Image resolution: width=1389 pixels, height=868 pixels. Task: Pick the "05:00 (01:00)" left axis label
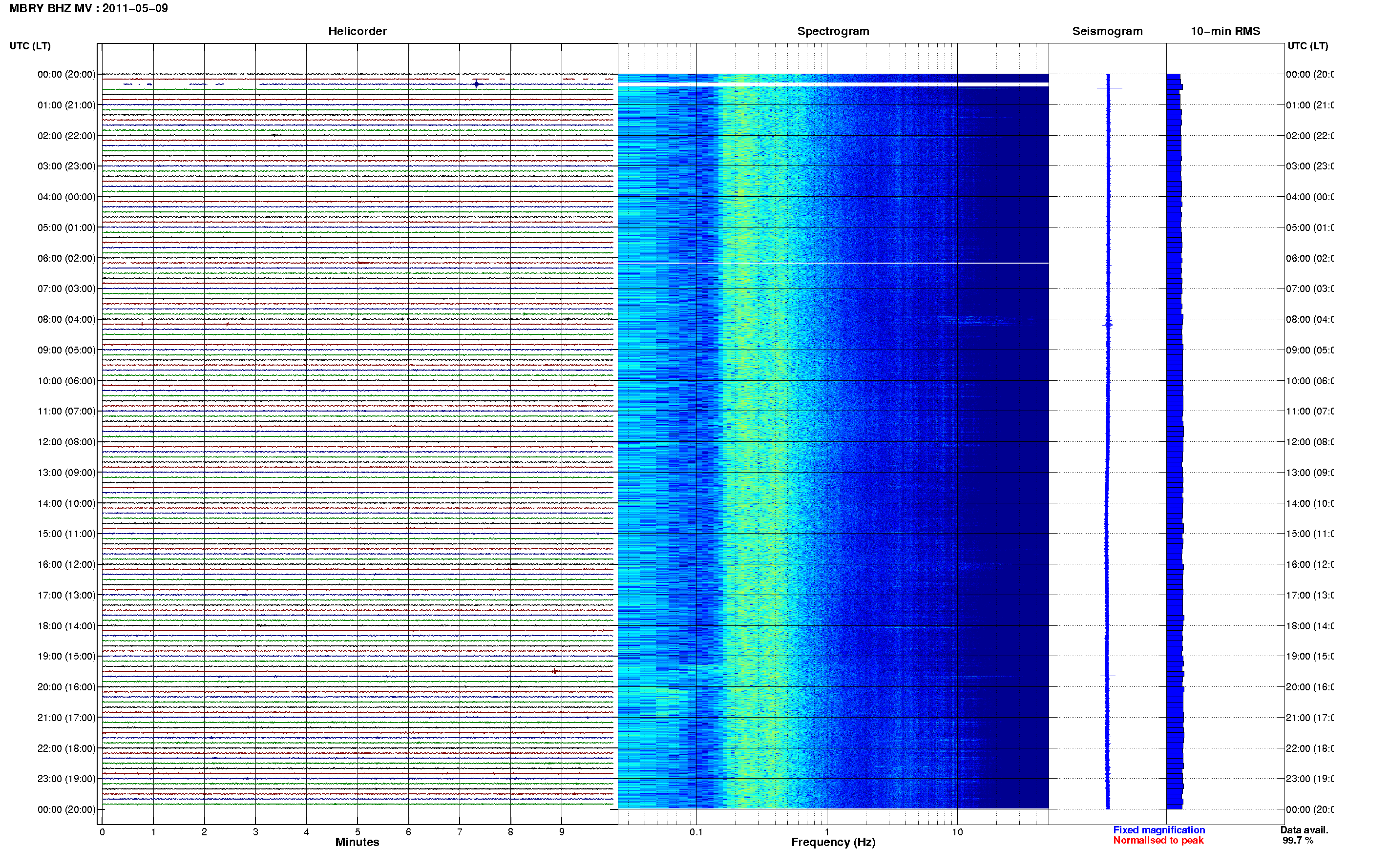(x=66, y=228)
